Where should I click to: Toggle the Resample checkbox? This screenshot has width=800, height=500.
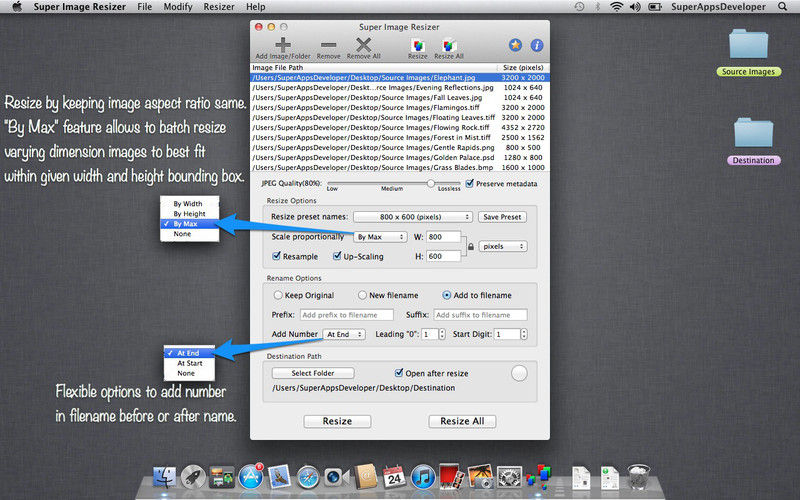coord(276,256)
